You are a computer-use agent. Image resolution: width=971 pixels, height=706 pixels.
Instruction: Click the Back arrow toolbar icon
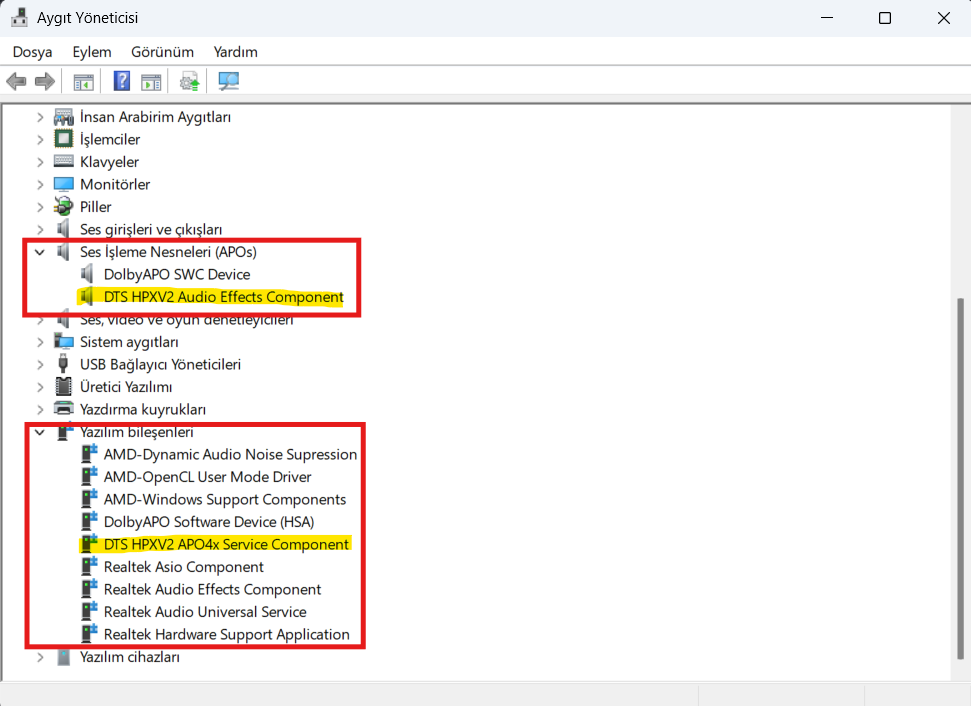[x=16, y=81]
